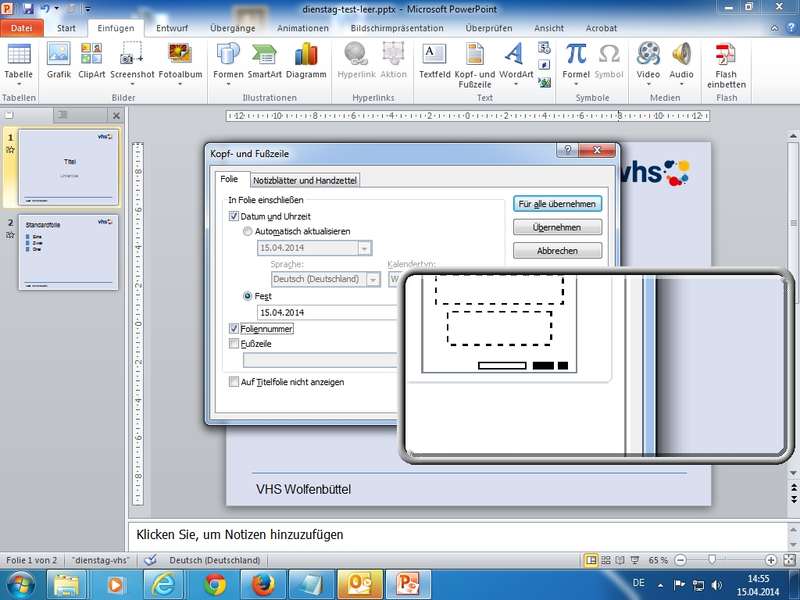The height and width of the screenshot is (600, 800).
Task: Open WordArt styles
Action: 515,60
